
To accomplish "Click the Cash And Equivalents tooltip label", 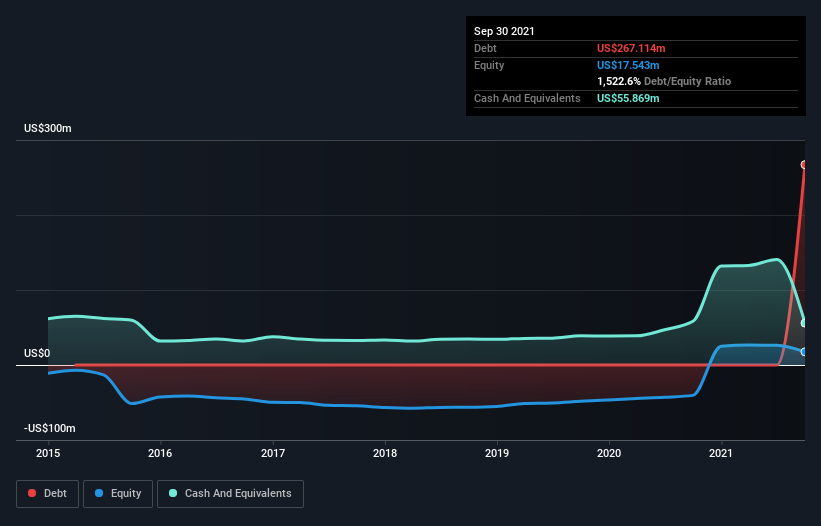I will tap(527, 98).
